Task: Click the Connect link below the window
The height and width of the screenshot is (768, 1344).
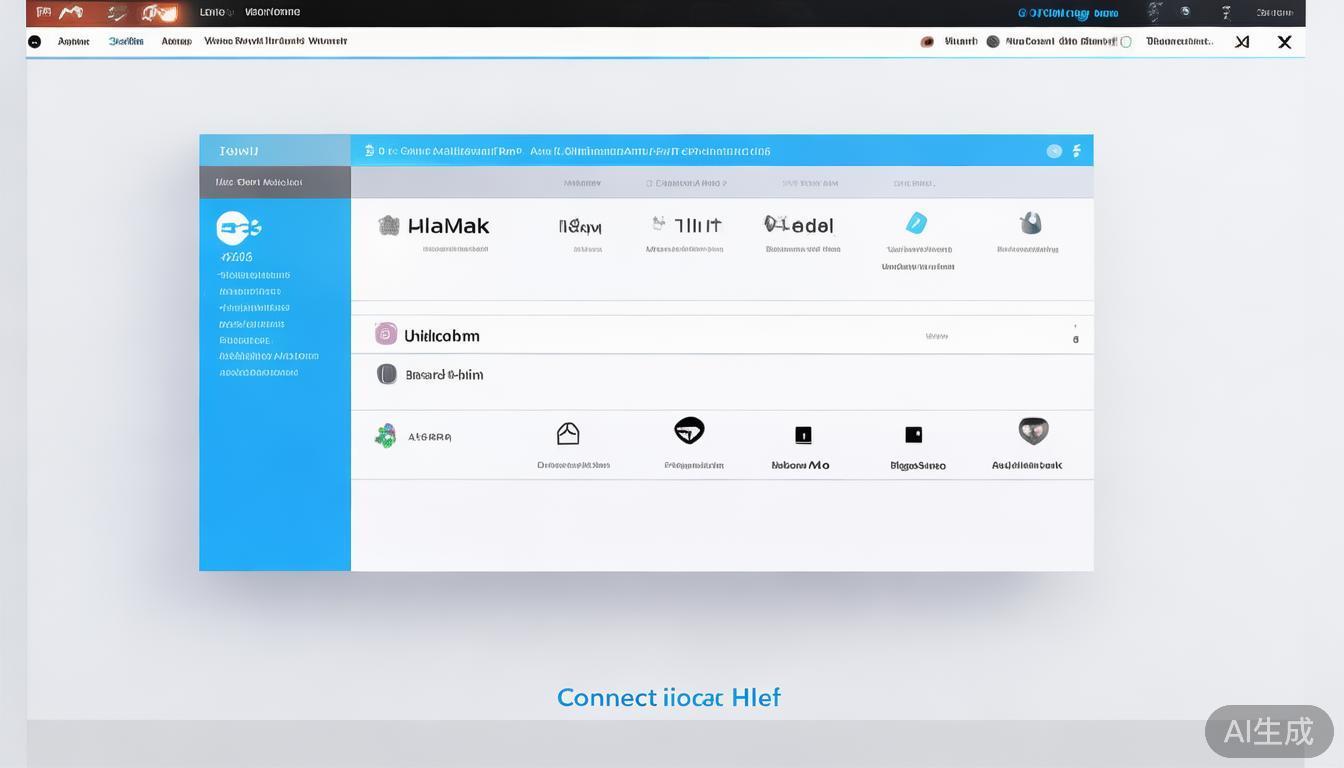Action: (668, 697)
